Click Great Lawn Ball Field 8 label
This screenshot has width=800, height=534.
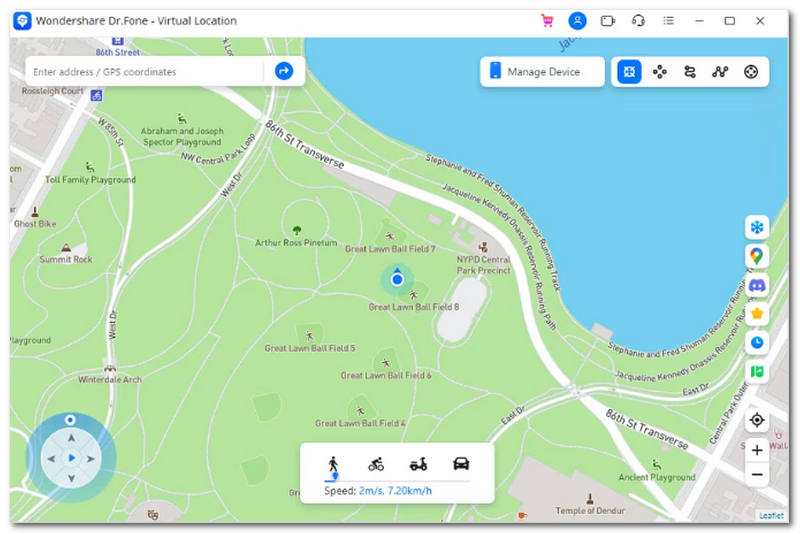point(414,307)
